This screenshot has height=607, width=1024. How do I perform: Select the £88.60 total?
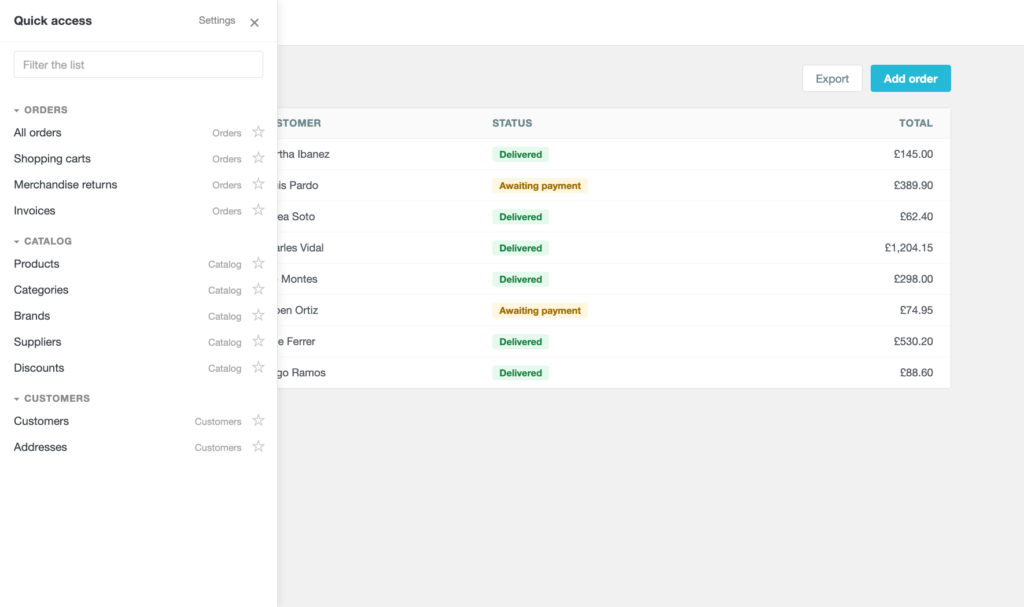click(x=916, y=373)
